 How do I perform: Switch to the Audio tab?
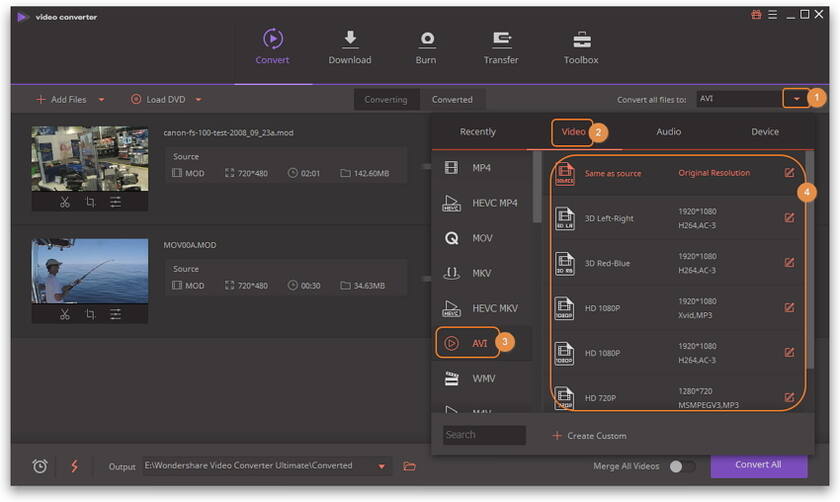coord(669,132)
